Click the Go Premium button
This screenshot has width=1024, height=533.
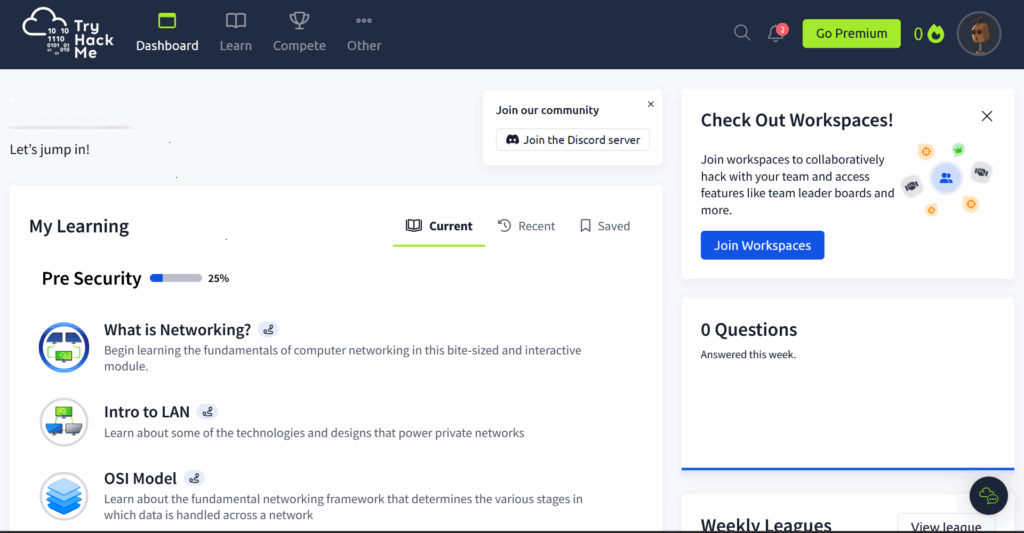tap(851, 33)
